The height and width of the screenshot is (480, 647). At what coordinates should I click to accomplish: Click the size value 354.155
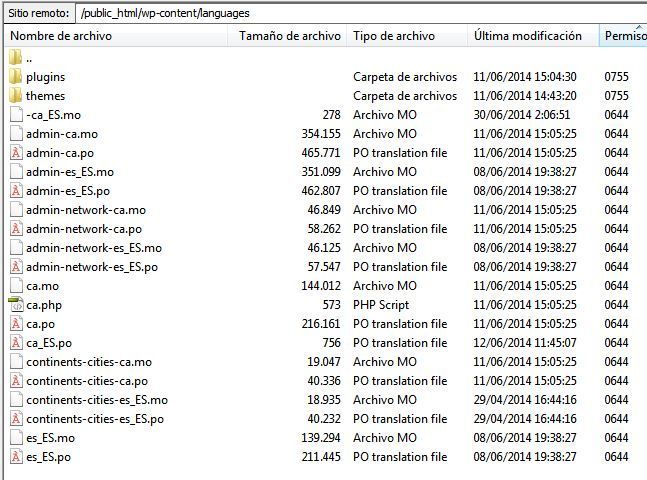(x=321, y=134)
